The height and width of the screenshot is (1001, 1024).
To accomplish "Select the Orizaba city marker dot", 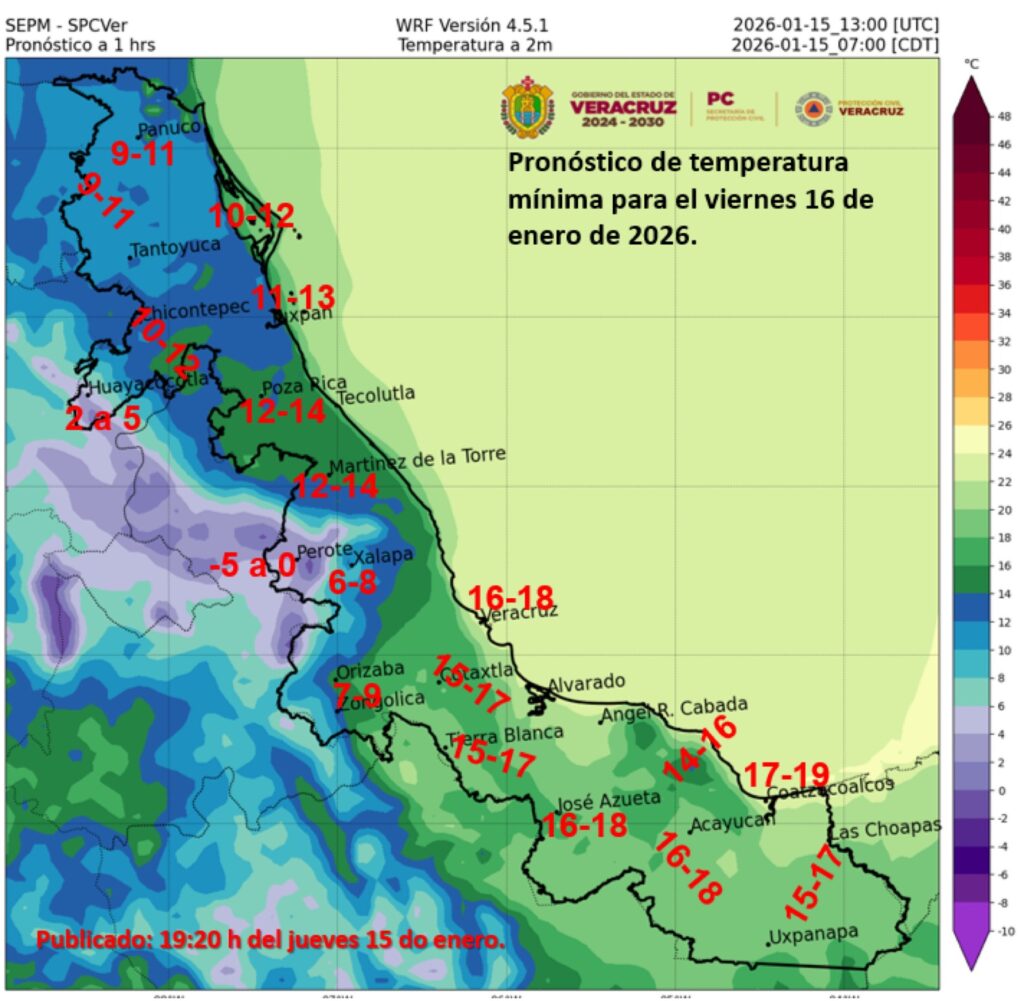I will [x=335, y=680].
